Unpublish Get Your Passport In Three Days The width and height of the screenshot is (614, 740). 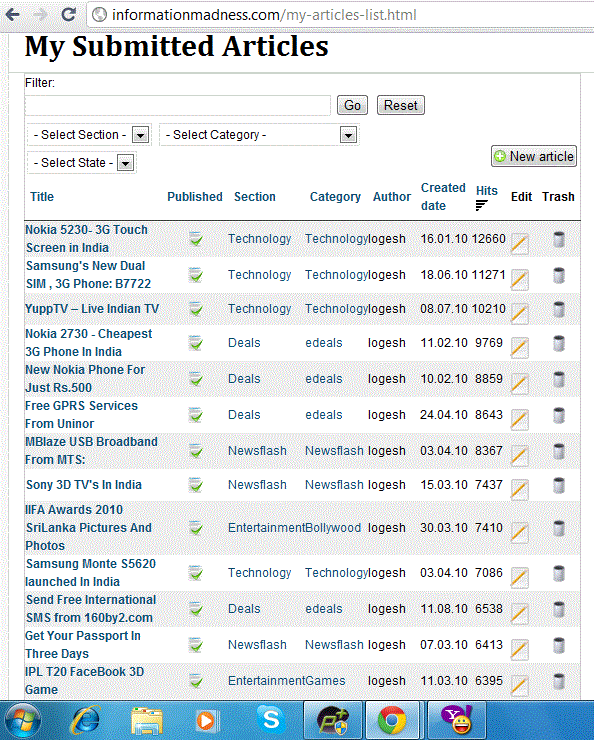[196, 645]
